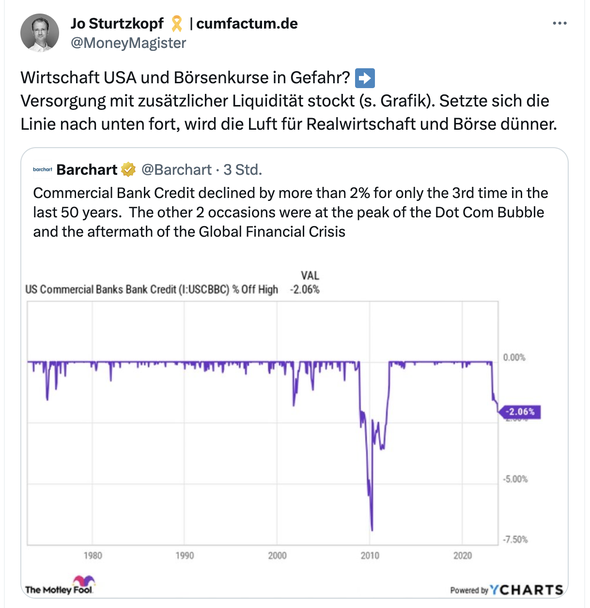Click the Jo Sturtzkopf display name
The height and width of the screenshot is (608, 590).
point(117,24)
